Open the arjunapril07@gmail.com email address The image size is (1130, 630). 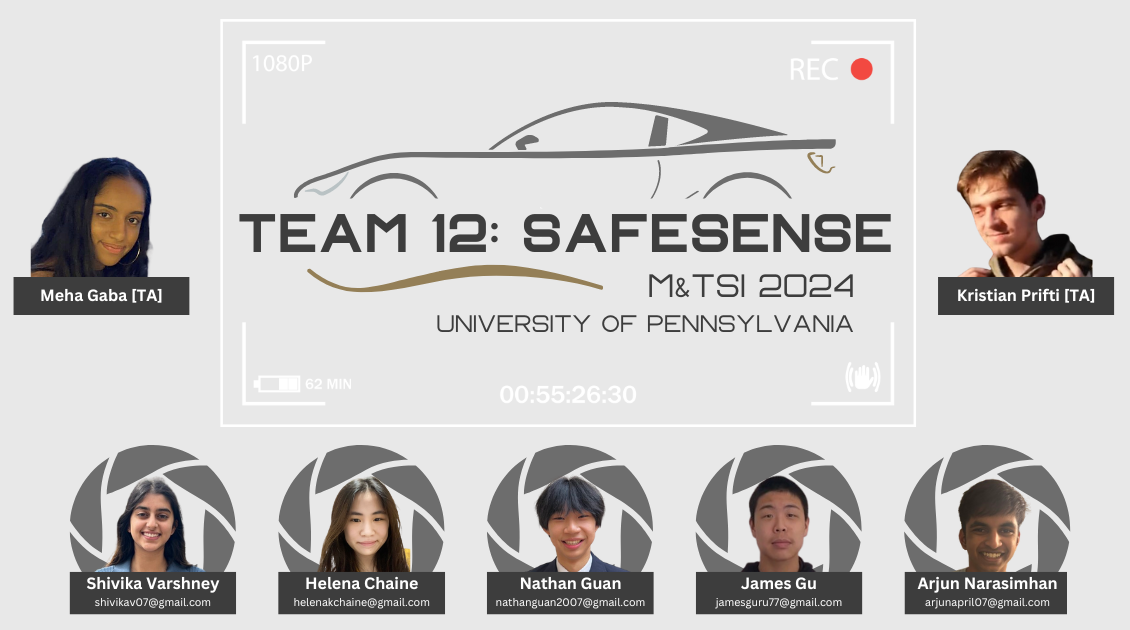tap(987, 603)
